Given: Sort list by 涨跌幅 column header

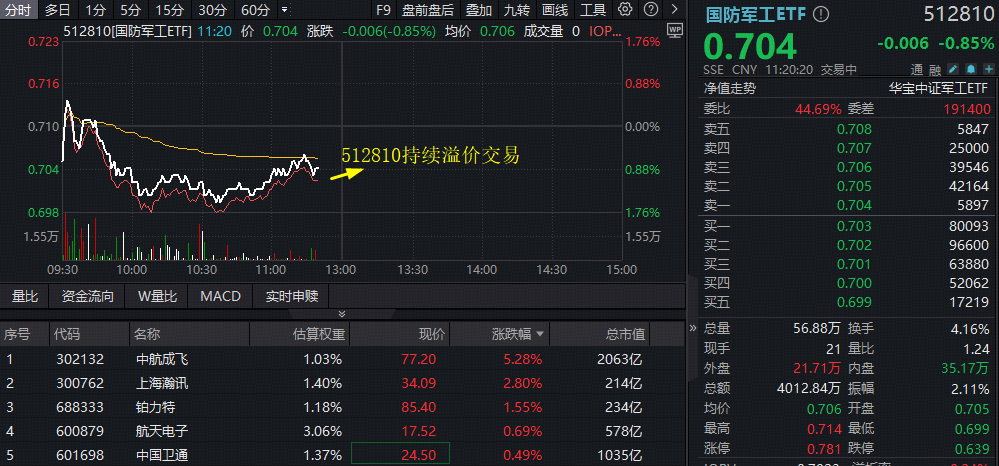Looking at the screenshot, I should pyautogui.click(x=518, y=334).
